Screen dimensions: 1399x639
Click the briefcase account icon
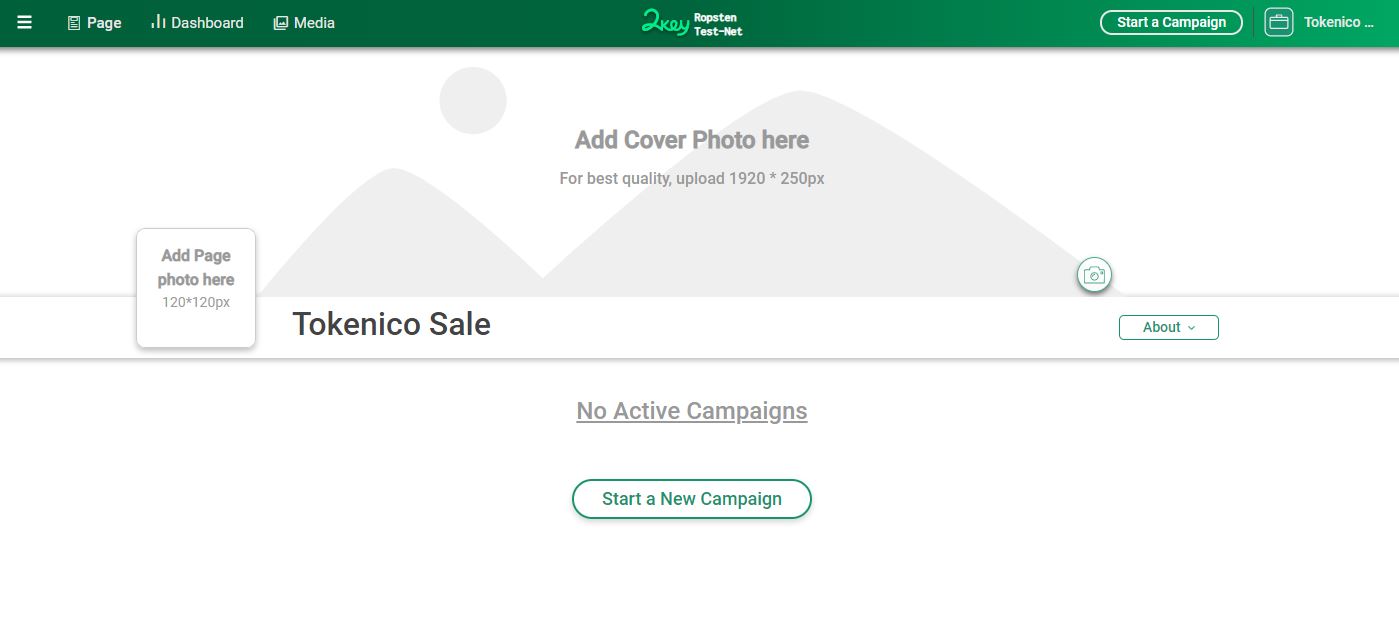[1278, 22]
